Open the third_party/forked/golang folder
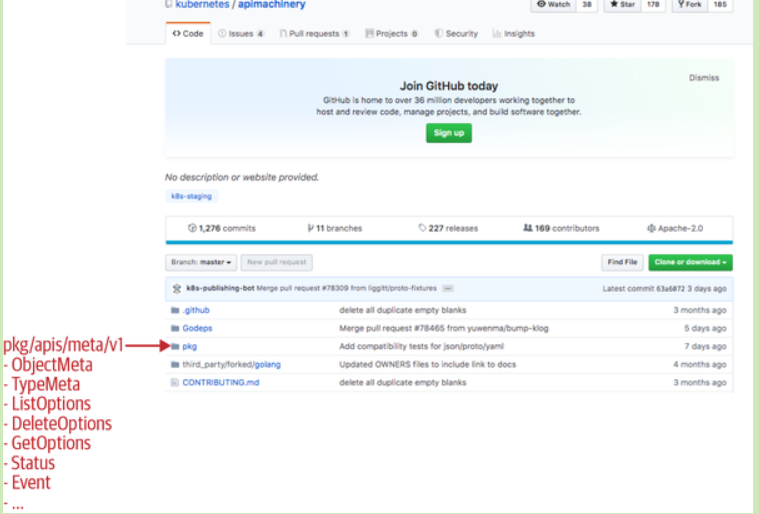The height and width of the screenshot is (514, 759). click(x=231, y=364)
